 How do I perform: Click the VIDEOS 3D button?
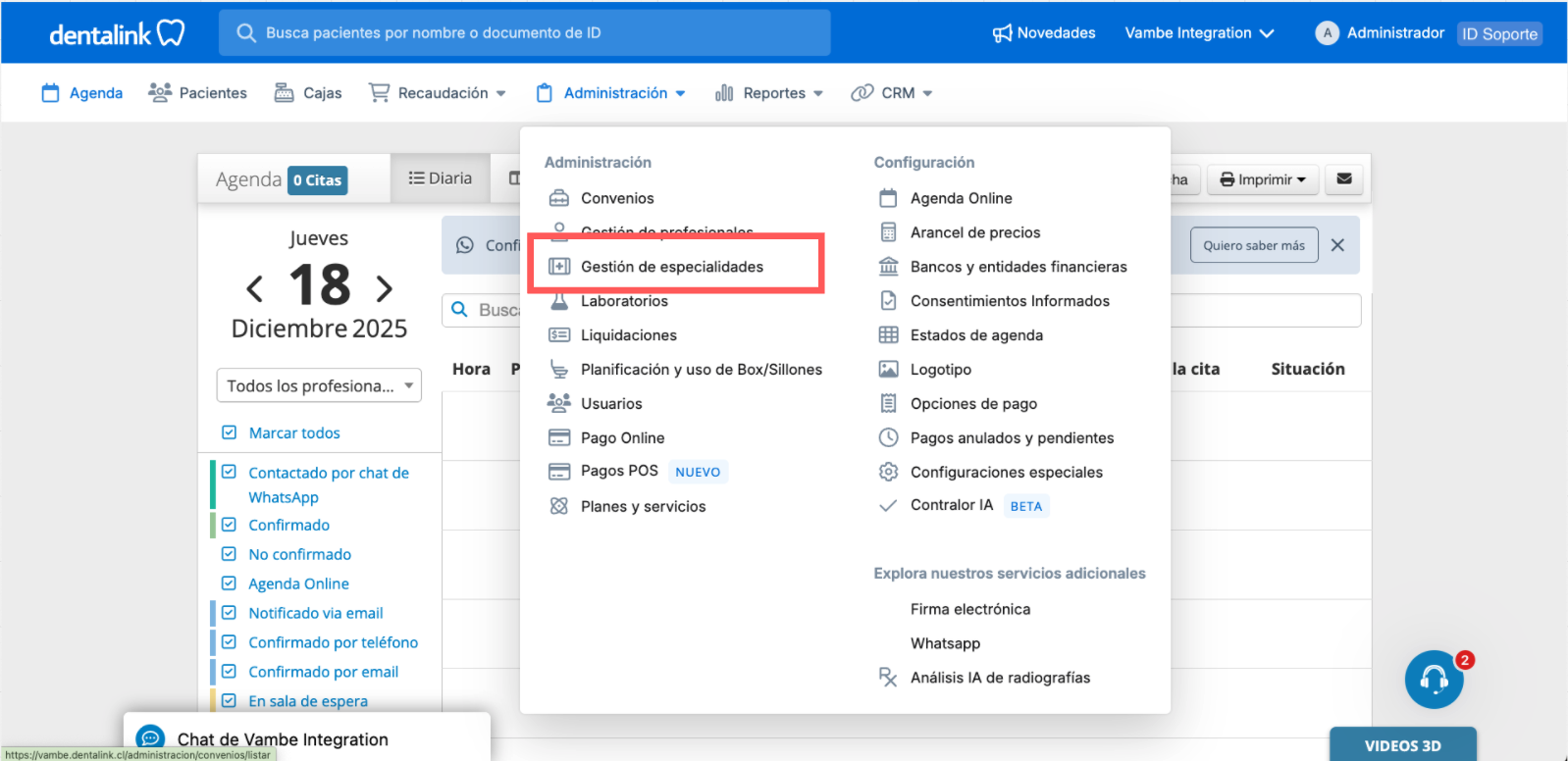(1402, 745)
